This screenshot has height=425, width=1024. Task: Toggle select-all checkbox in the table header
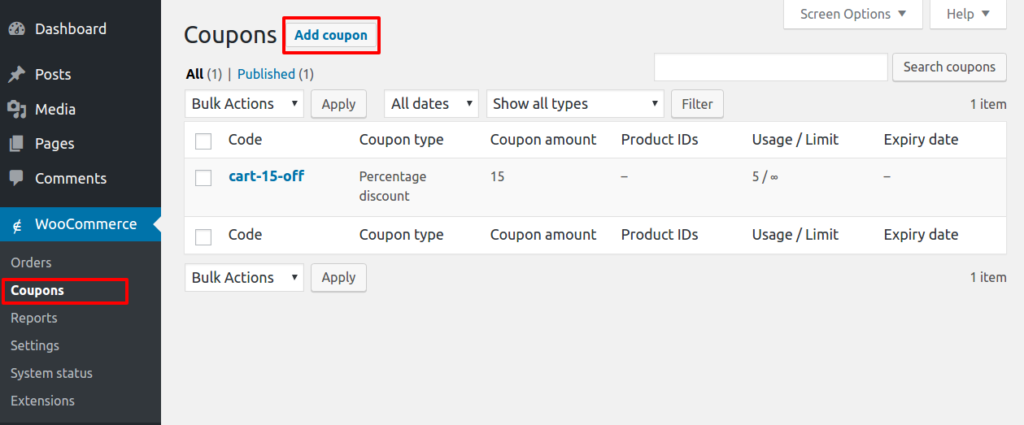[x=203, y=141]
